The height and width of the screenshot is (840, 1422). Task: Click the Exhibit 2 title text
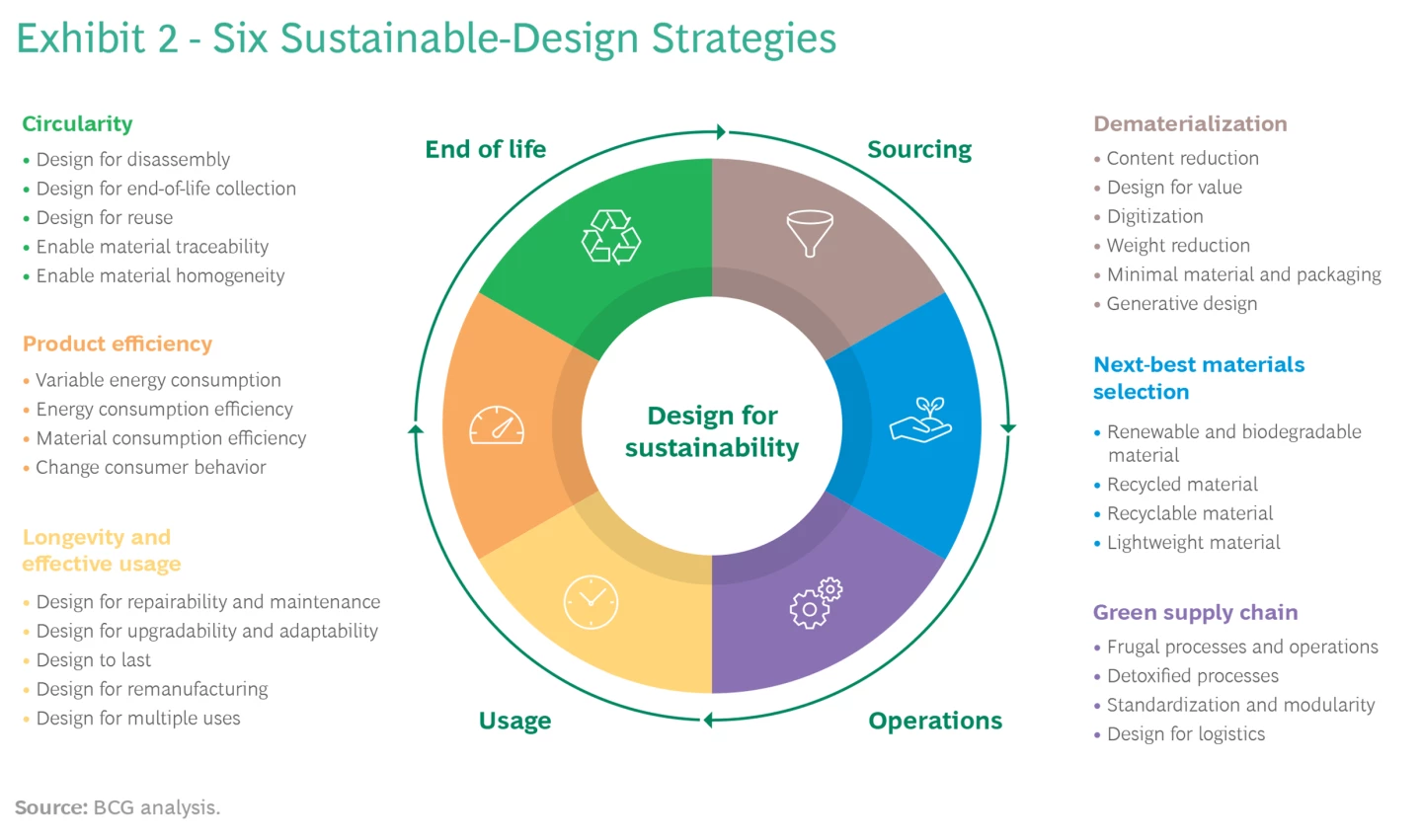click(425, 38)
